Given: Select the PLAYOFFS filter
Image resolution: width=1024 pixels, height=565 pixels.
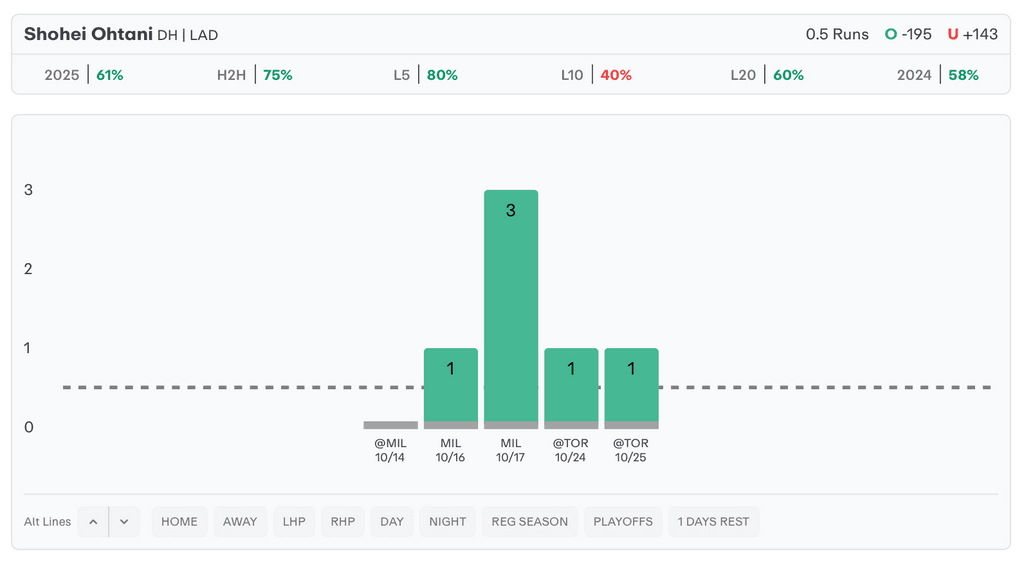Looking at the screenshot, I should pyautogui.click(x=623, y=522).
